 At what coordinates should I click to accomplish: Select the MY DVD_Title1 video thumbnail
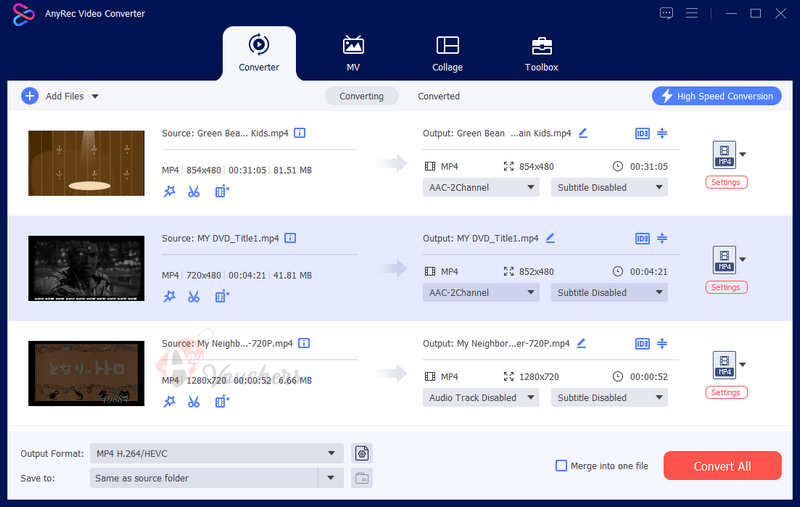click(x=86, y=268)
